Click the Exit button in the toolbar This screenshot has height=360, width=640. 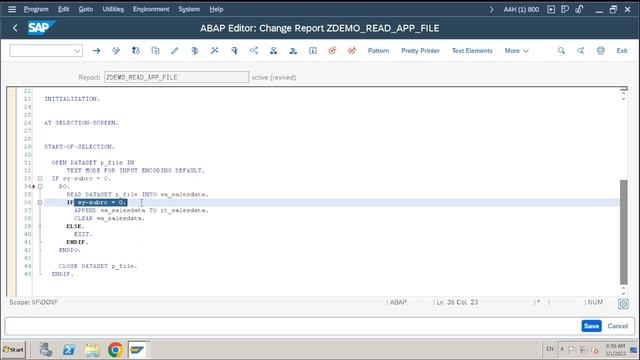(622, 51)
